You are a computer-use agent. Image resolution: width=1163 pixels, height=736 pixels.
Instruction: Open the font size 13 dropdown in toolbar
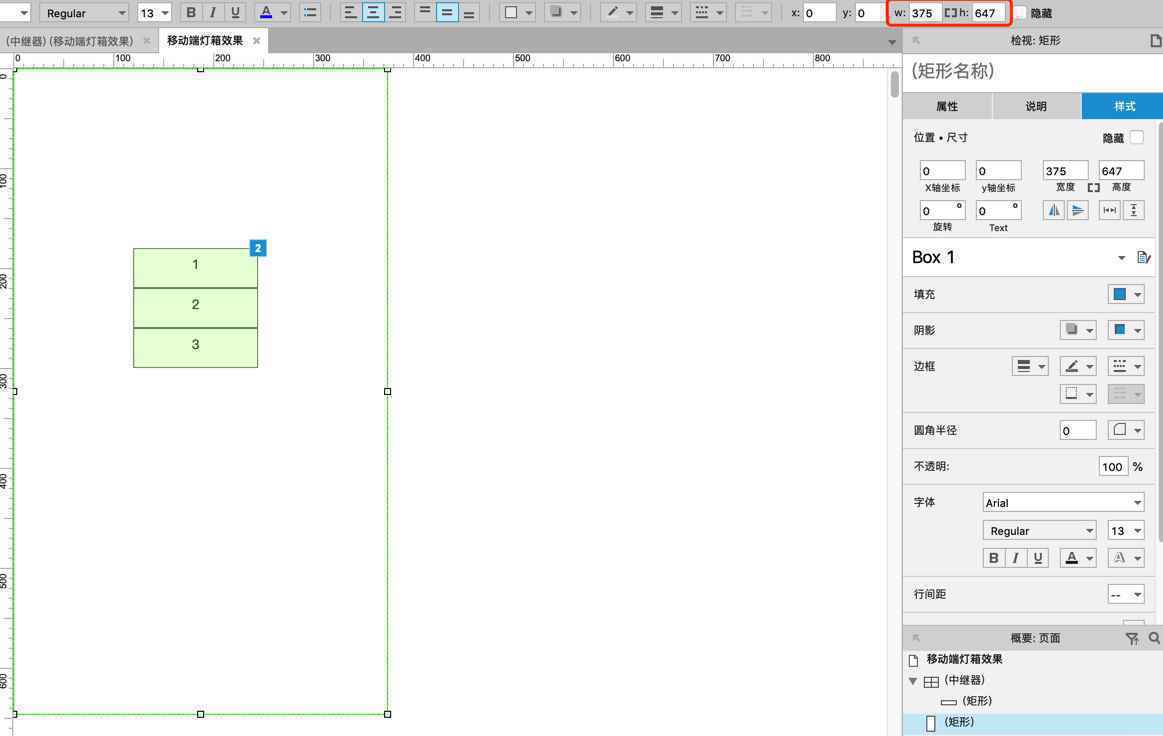[x=154, y=13]
